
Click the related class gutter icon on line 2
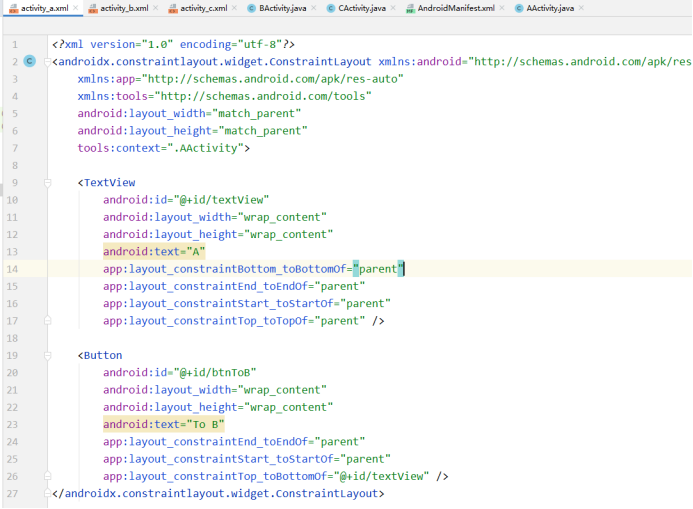pyautogui.click(x=30, y=61)
